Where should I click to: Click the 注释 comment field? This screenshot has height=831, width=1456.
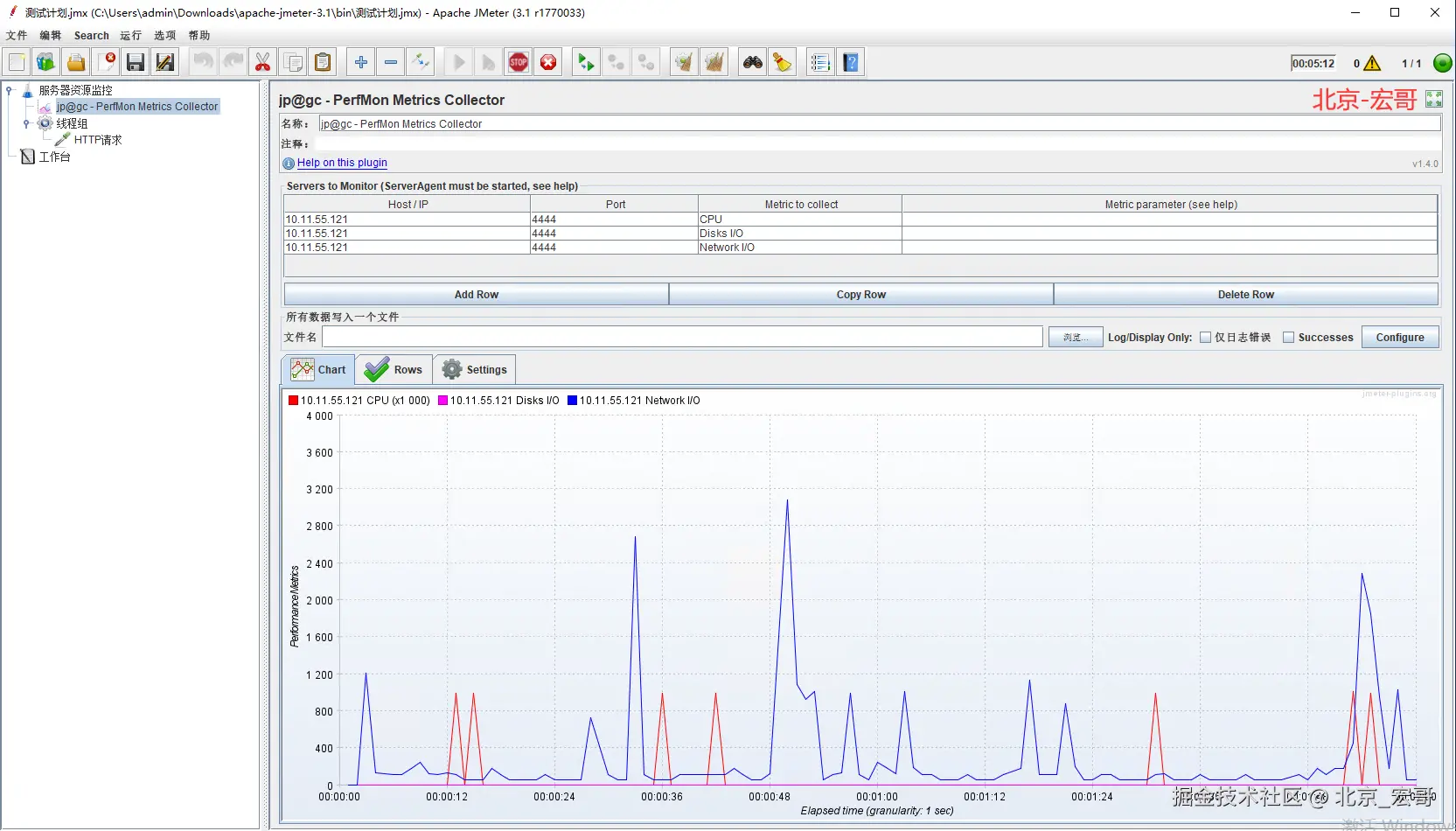pyautogui.click(x=879, y=143)
